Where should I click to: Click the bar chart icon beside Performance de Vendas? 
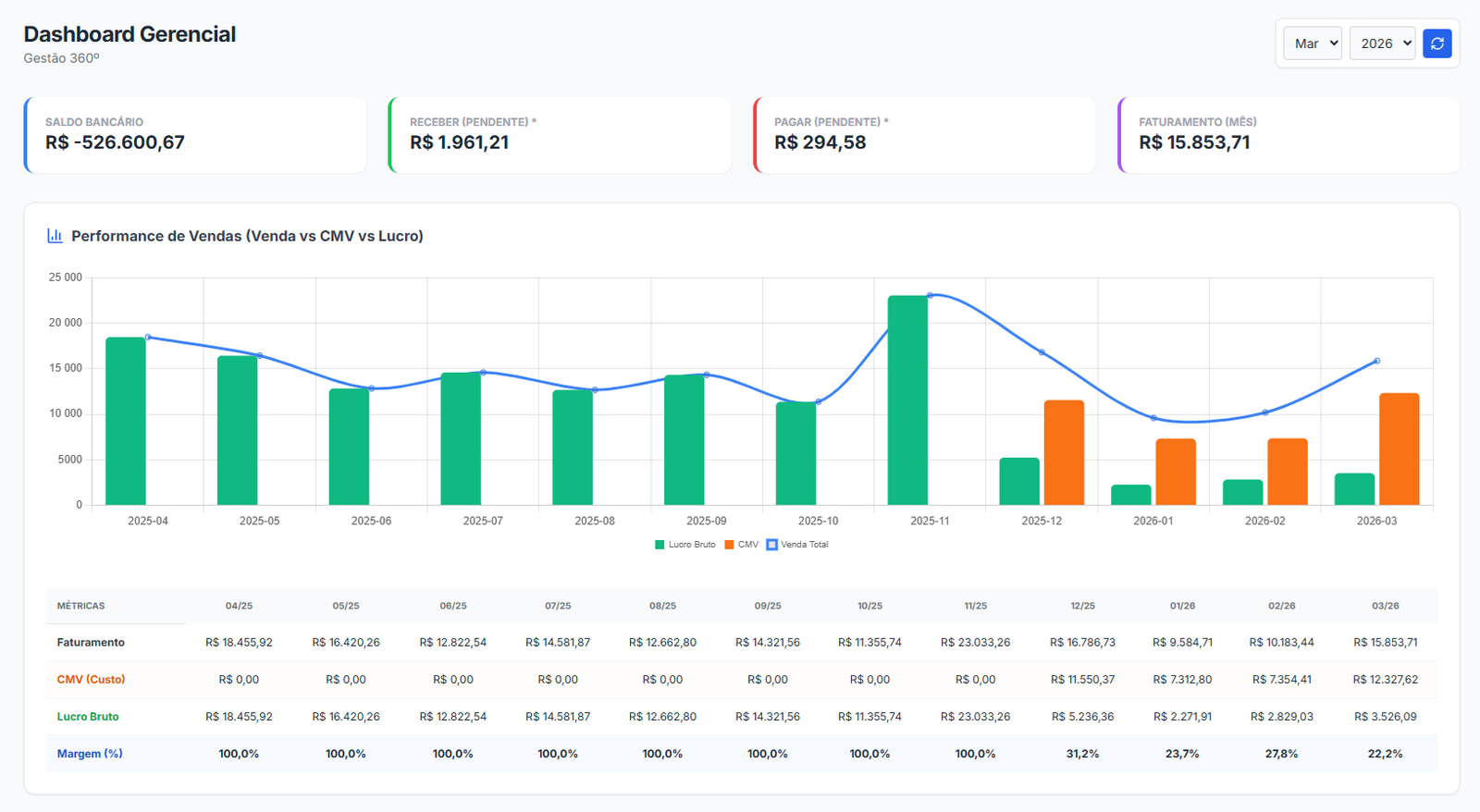pyautogui.click(x=55, y=236)
